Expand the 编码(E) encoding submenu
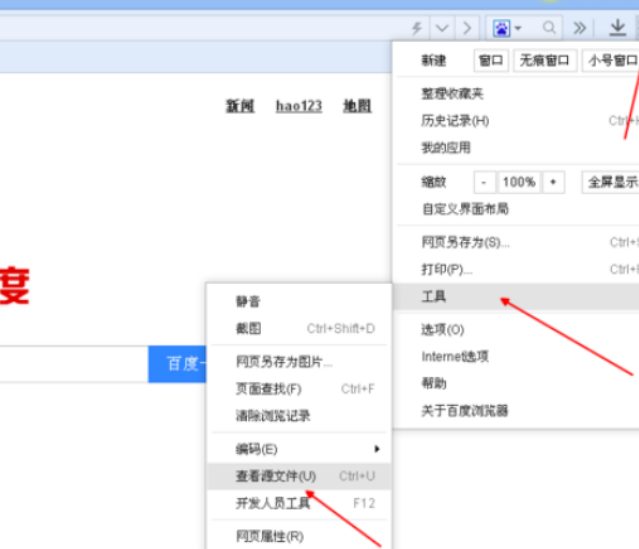 point(299,449)
